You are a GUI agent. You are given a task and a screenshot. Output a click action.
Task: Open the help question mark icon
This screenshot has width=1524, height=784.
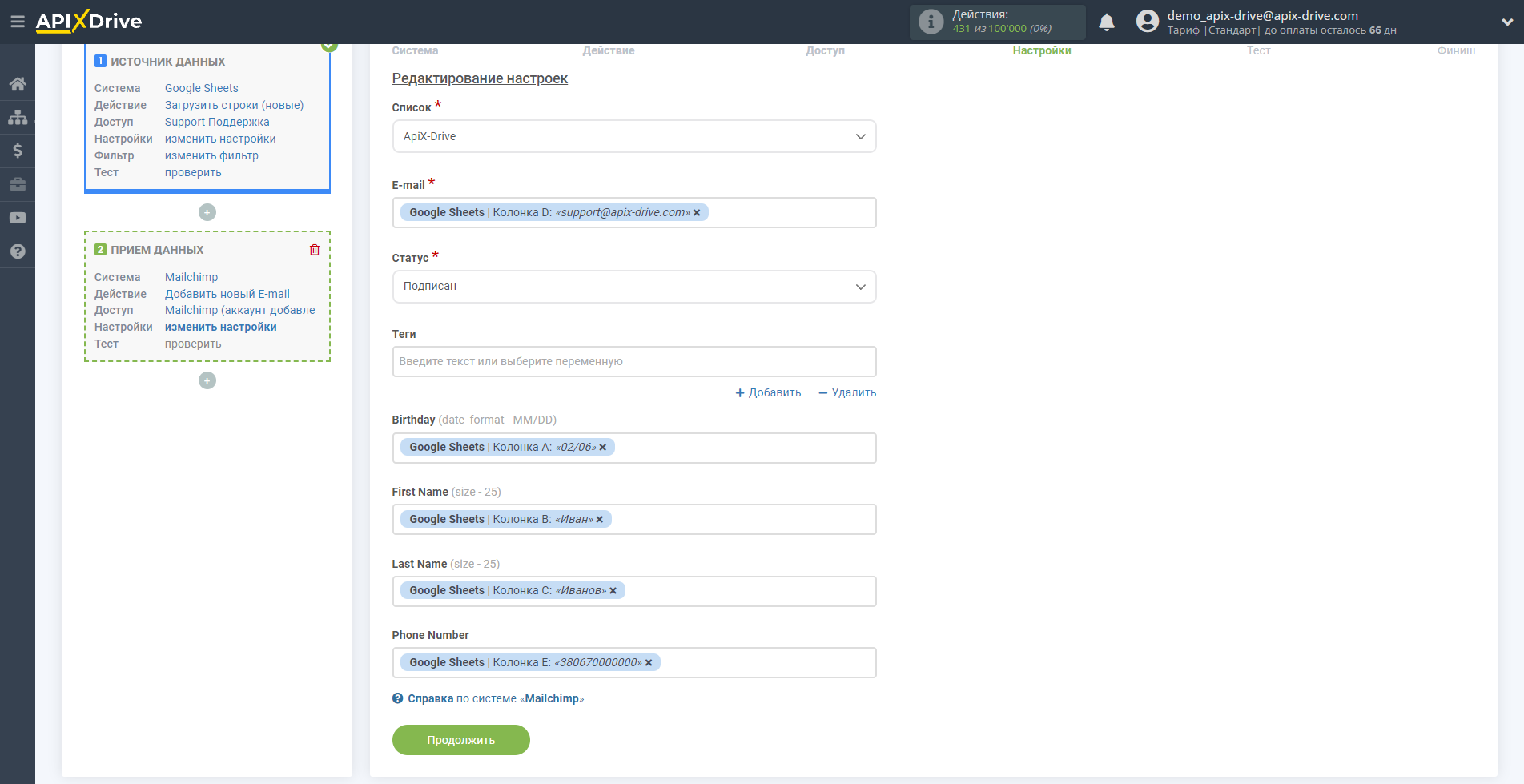pyautogui.click(x=18, y=251)
